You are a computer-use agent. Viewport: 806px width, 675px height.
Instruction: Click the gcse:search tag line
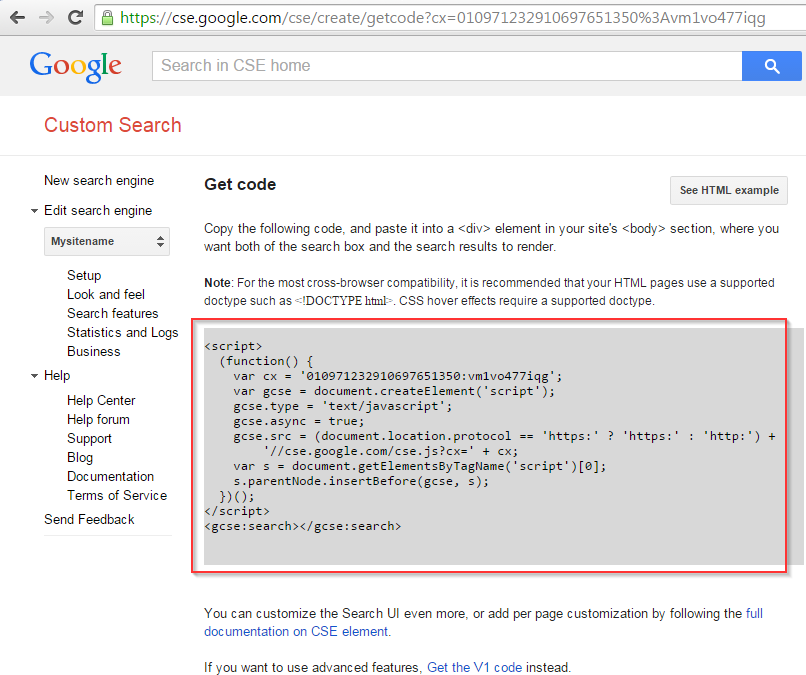[302, 526]
